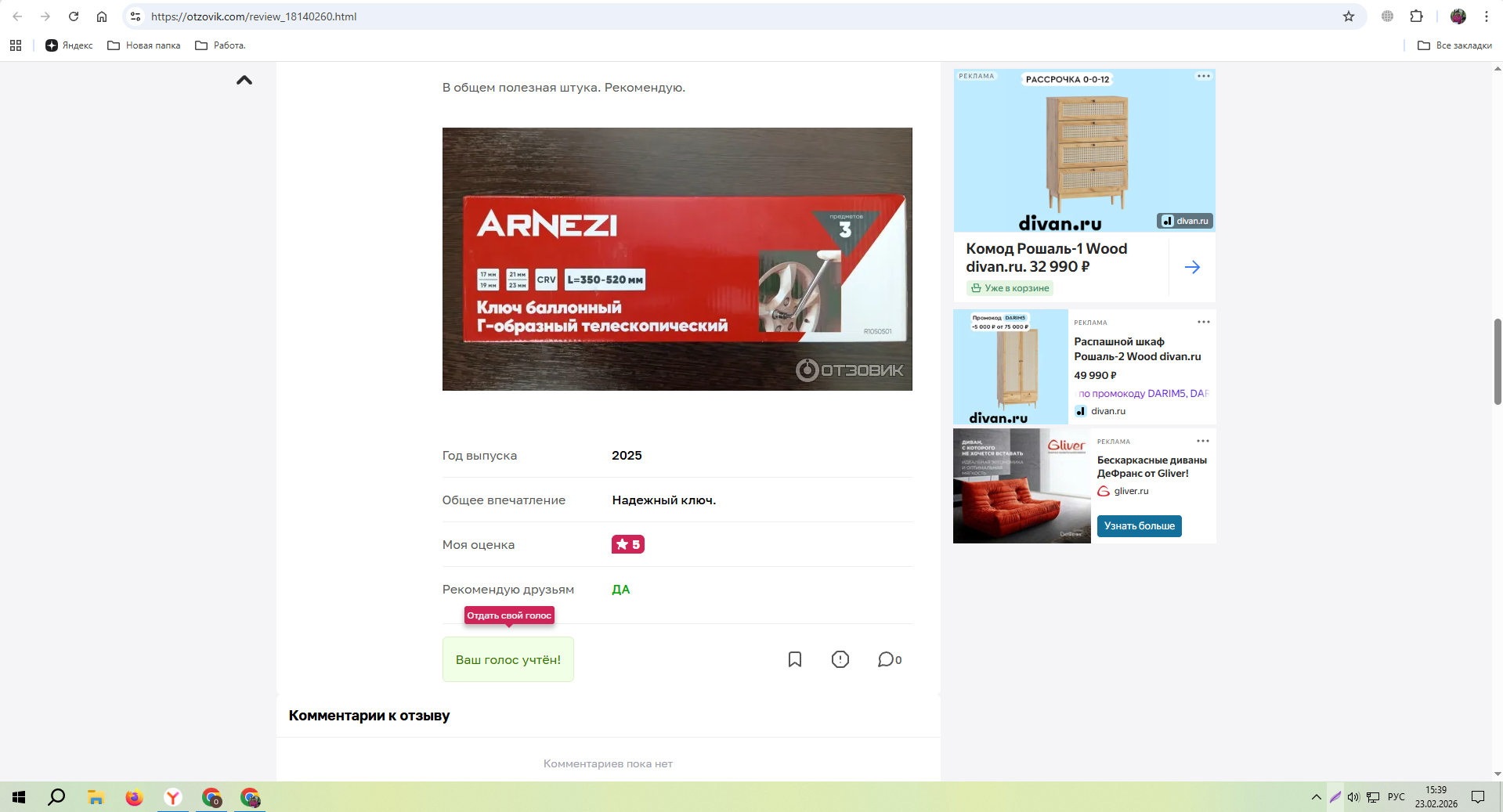Click the green ДА recommendation text
1503x812 pixels.
[x=621, y=590]
